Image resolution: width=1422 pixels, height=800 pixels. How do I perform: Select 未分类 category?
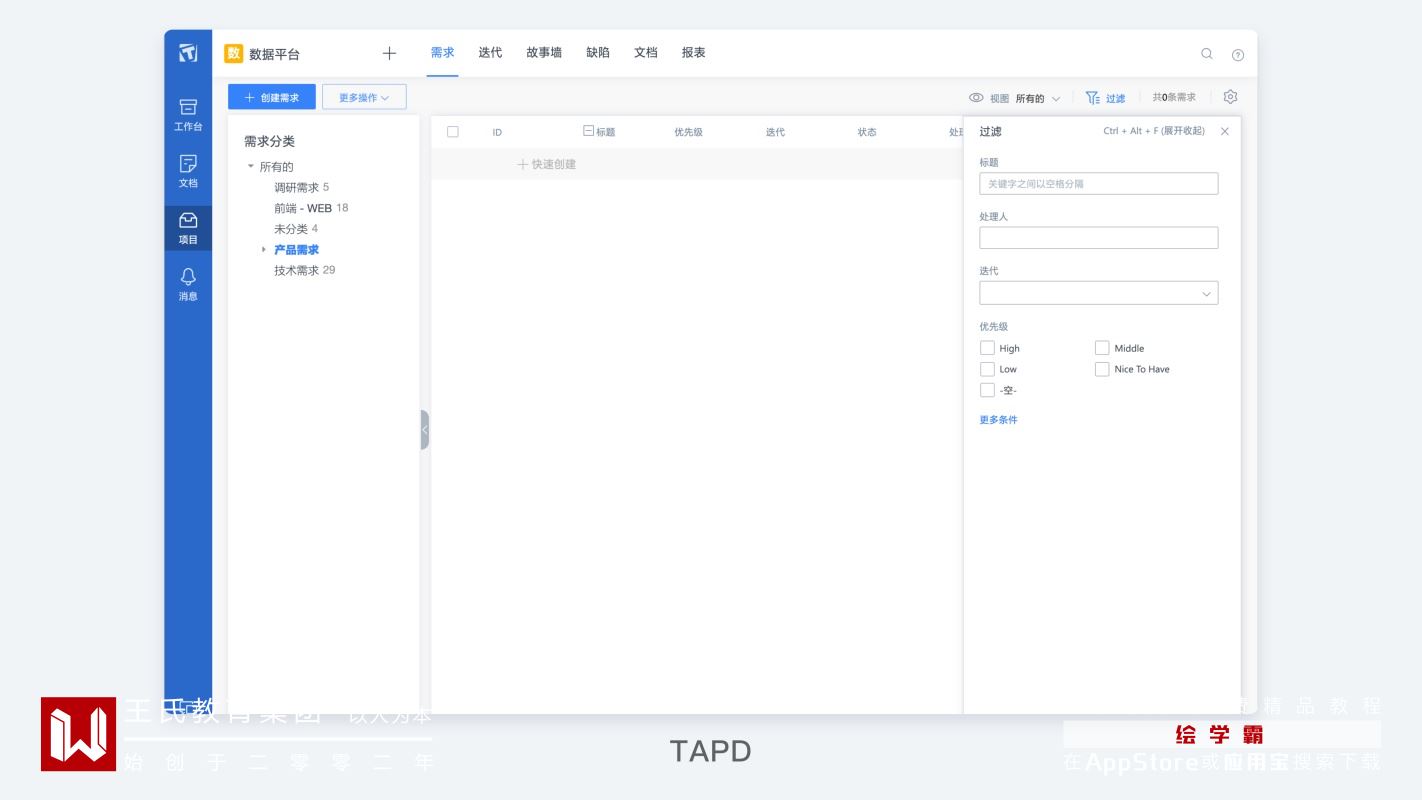(296, 229)
